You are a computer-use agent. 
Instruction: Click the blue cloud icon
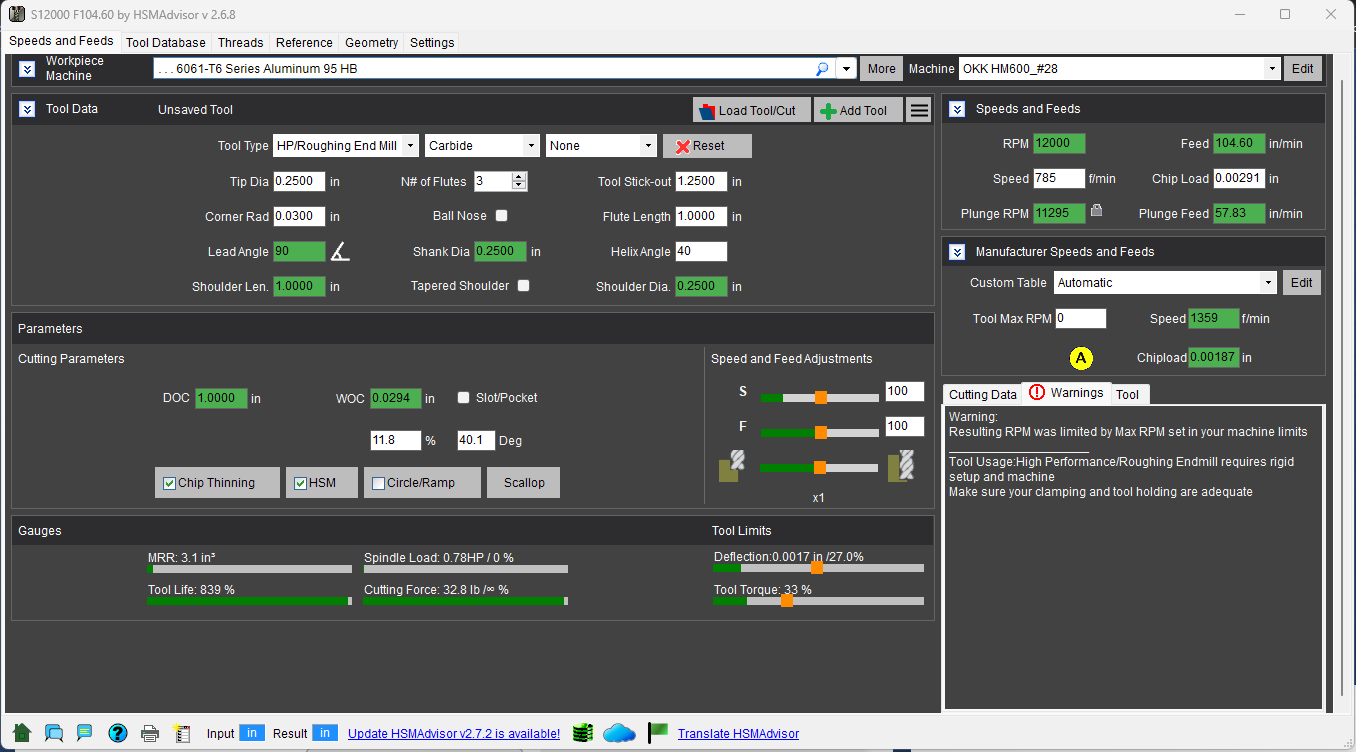coord(619,733)
